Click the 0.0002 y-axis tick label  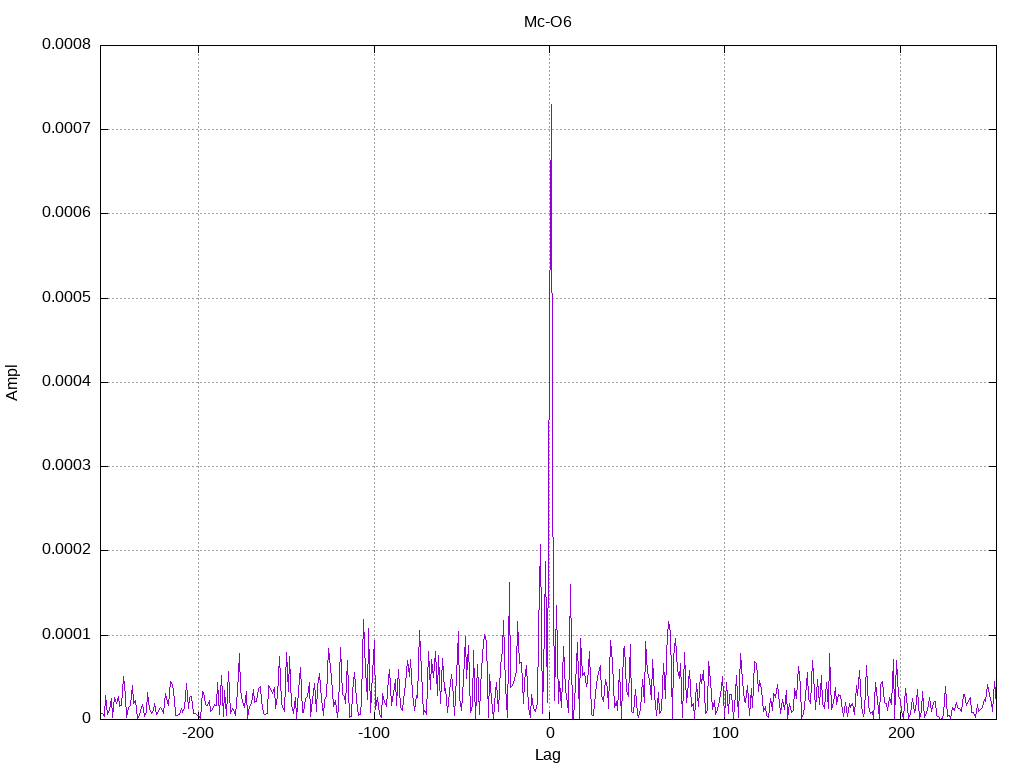67,549
